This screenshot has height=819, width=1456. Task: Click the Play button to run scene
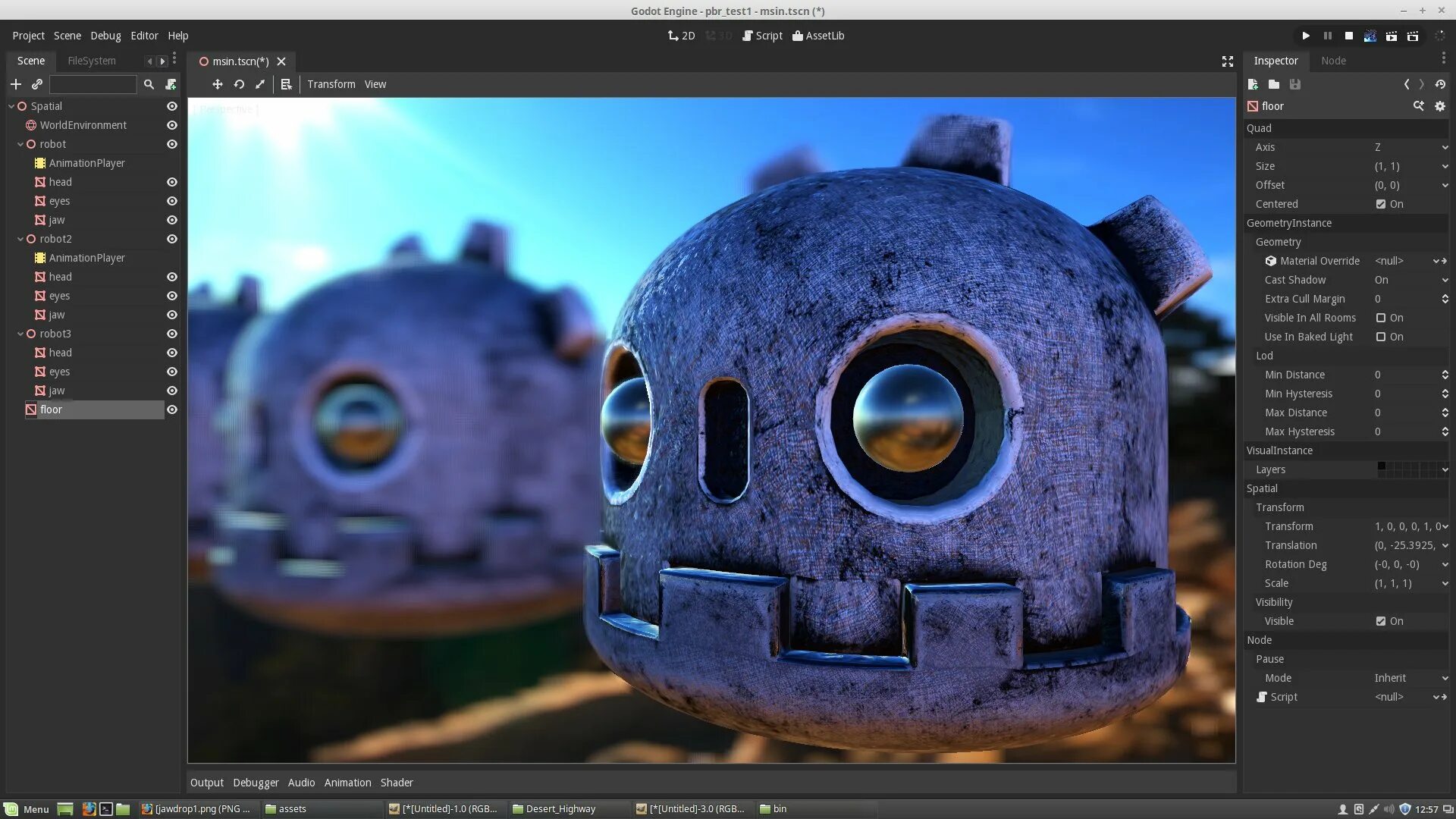1306,36
